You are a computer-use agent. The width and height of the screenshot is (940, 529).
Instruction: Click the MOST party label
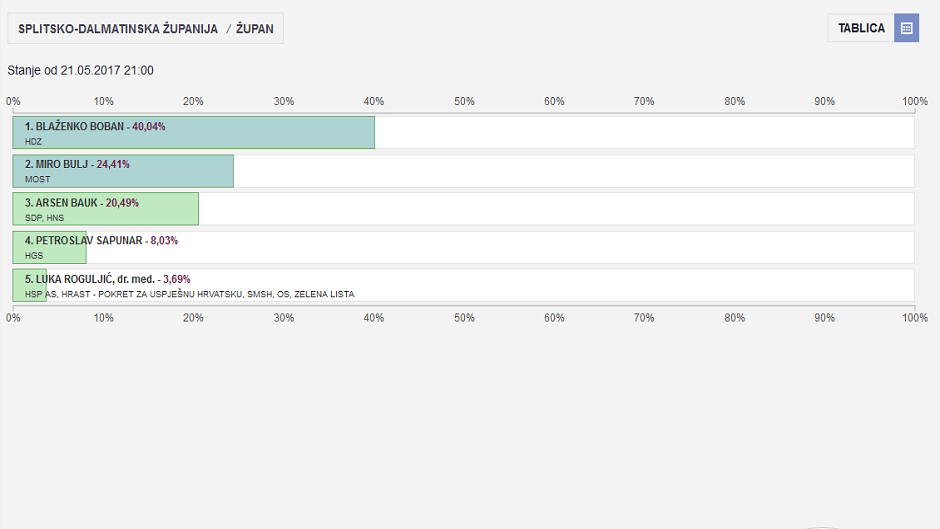(37, 180)
